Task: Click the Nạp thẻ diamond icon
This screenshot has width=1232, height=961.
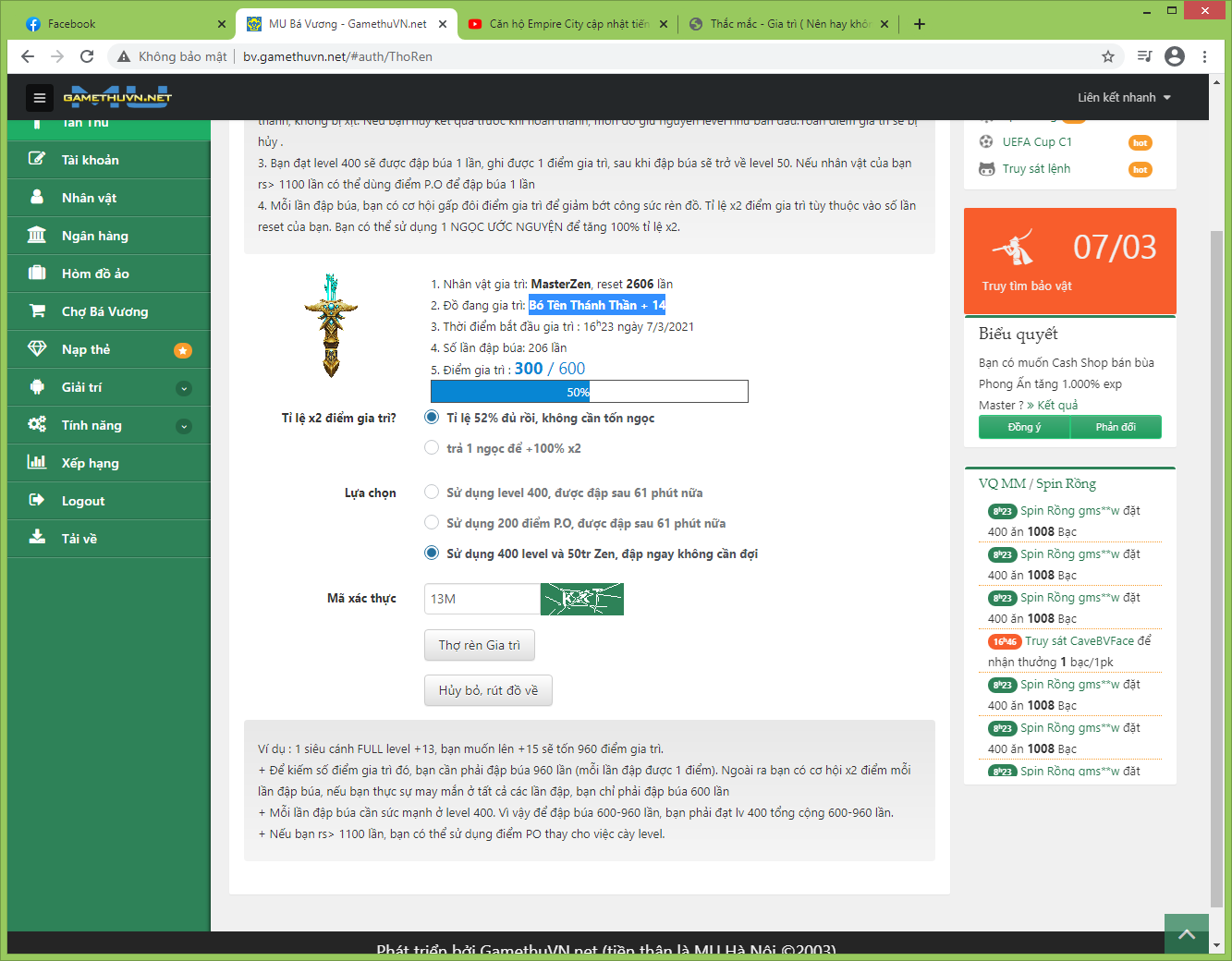Action: point(37,348)
